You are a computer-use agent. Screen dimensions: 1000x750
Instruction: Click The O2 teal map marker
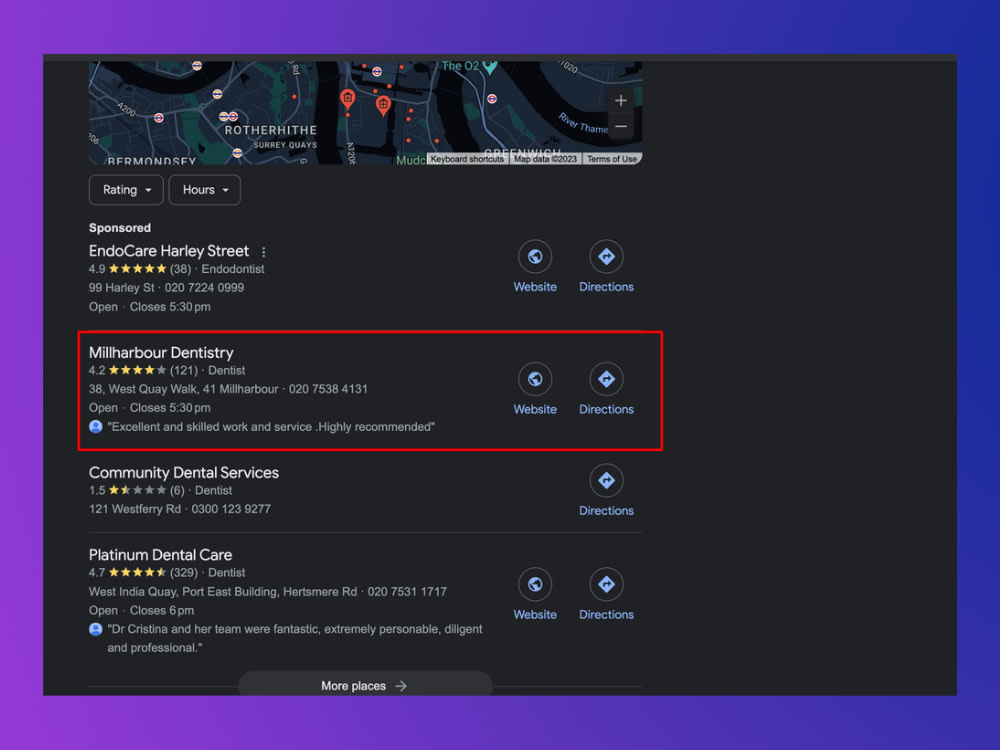point(490,66)
